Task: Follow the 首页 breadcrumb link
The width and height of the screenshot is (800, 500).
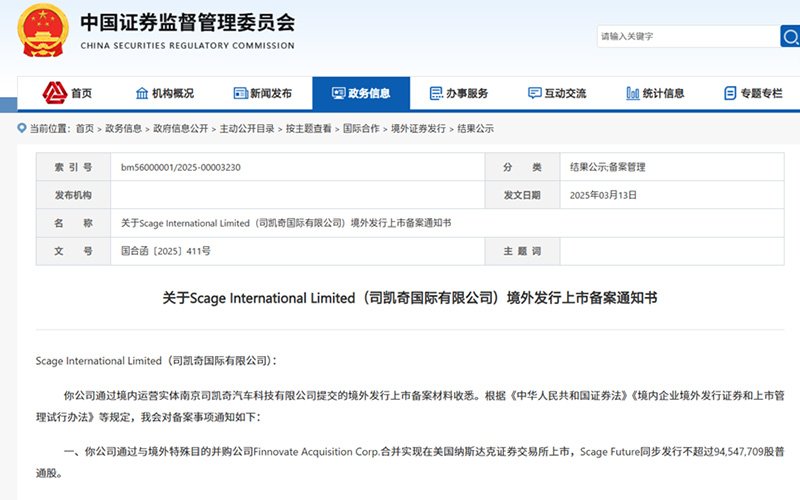Action: [x=85, y=129]
